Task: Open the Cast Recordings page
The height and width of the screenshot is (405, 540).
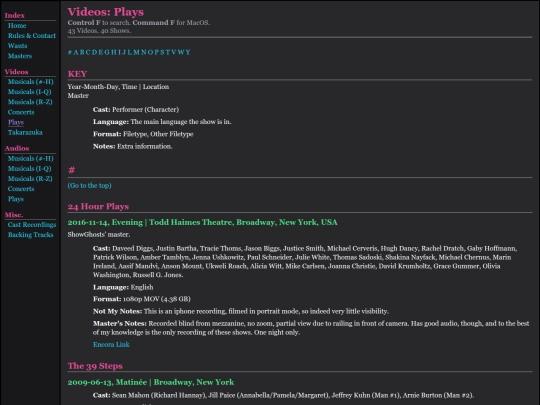Action: click(32, 225)
